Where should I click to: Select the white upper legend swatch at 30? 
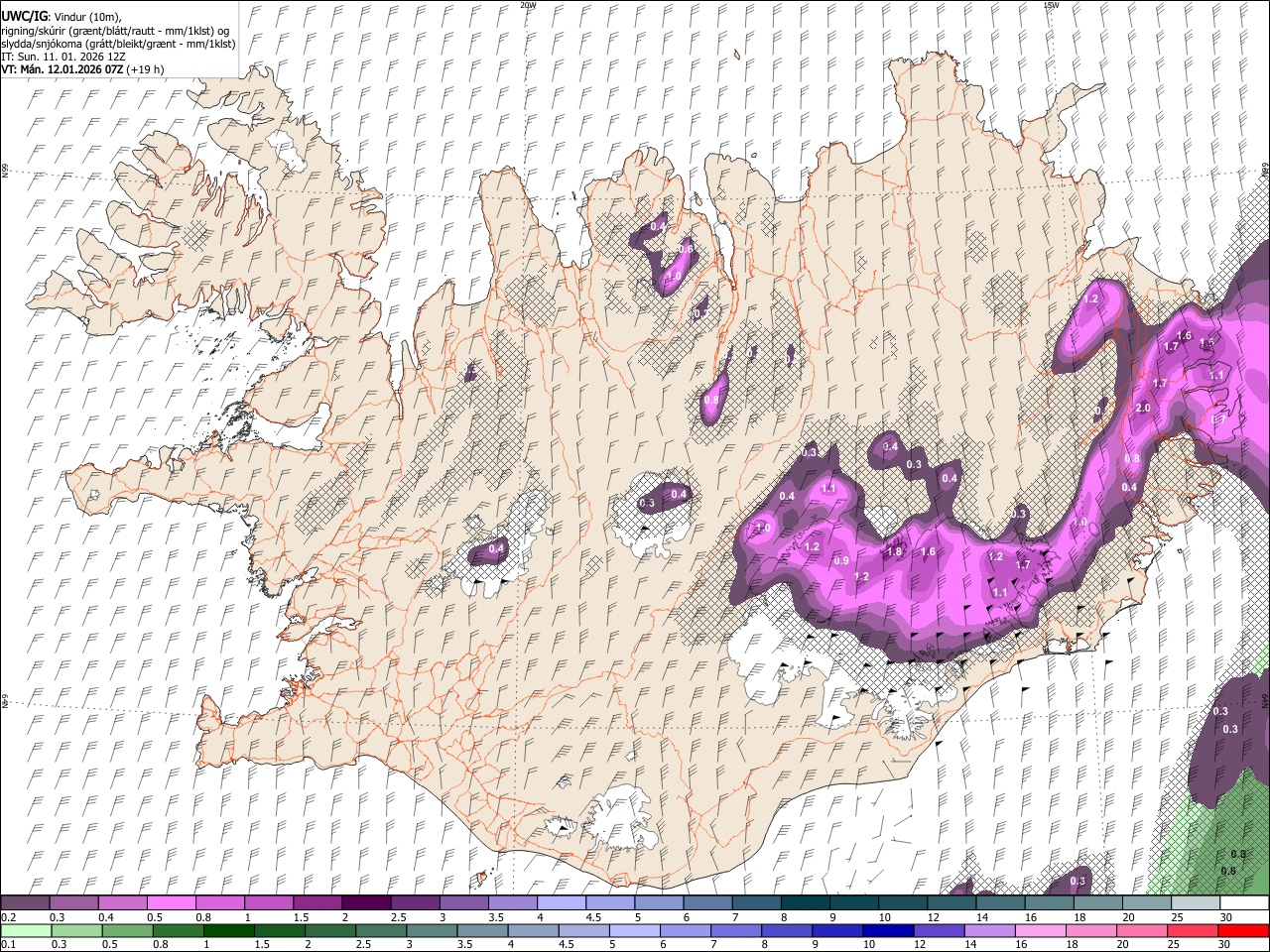1244,903
